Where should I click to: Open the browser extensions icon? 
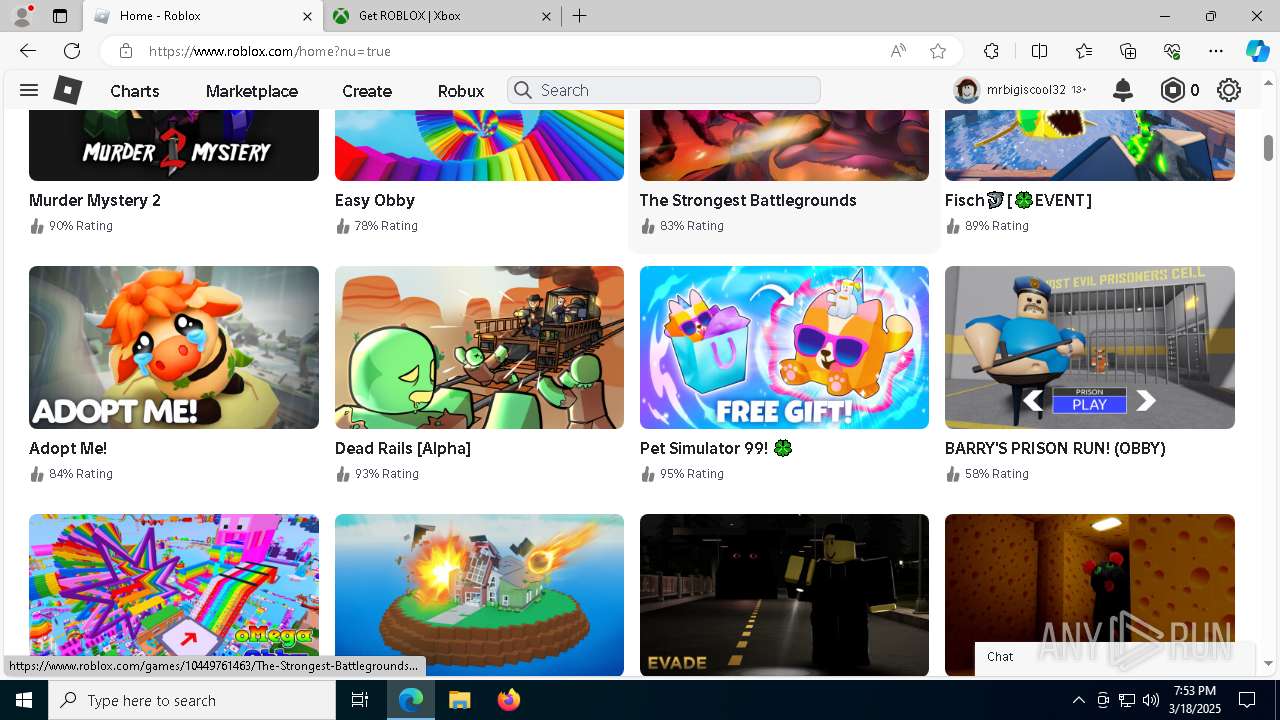(991, 51)
